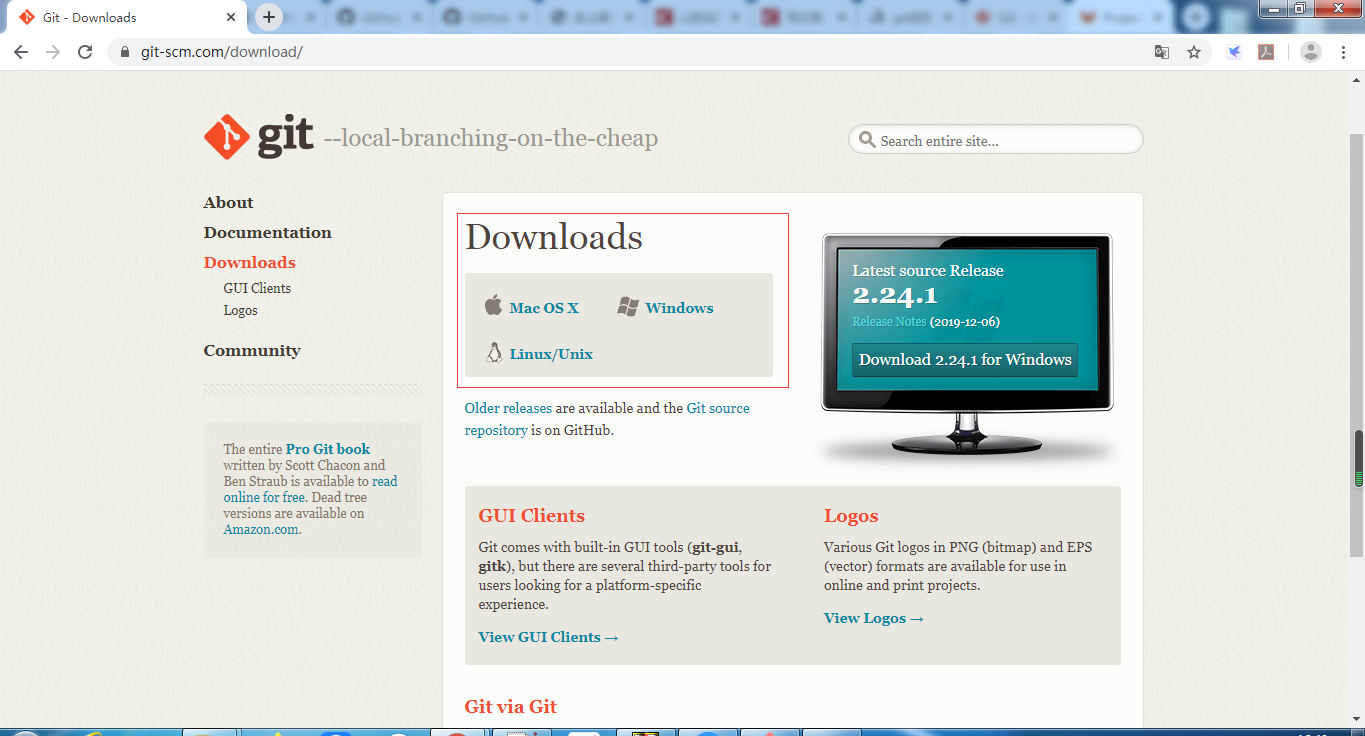The height and width of the screenshot is (736, 1365).
Task: Reload the page with the refresh icon
Action: tap(85, 52)
